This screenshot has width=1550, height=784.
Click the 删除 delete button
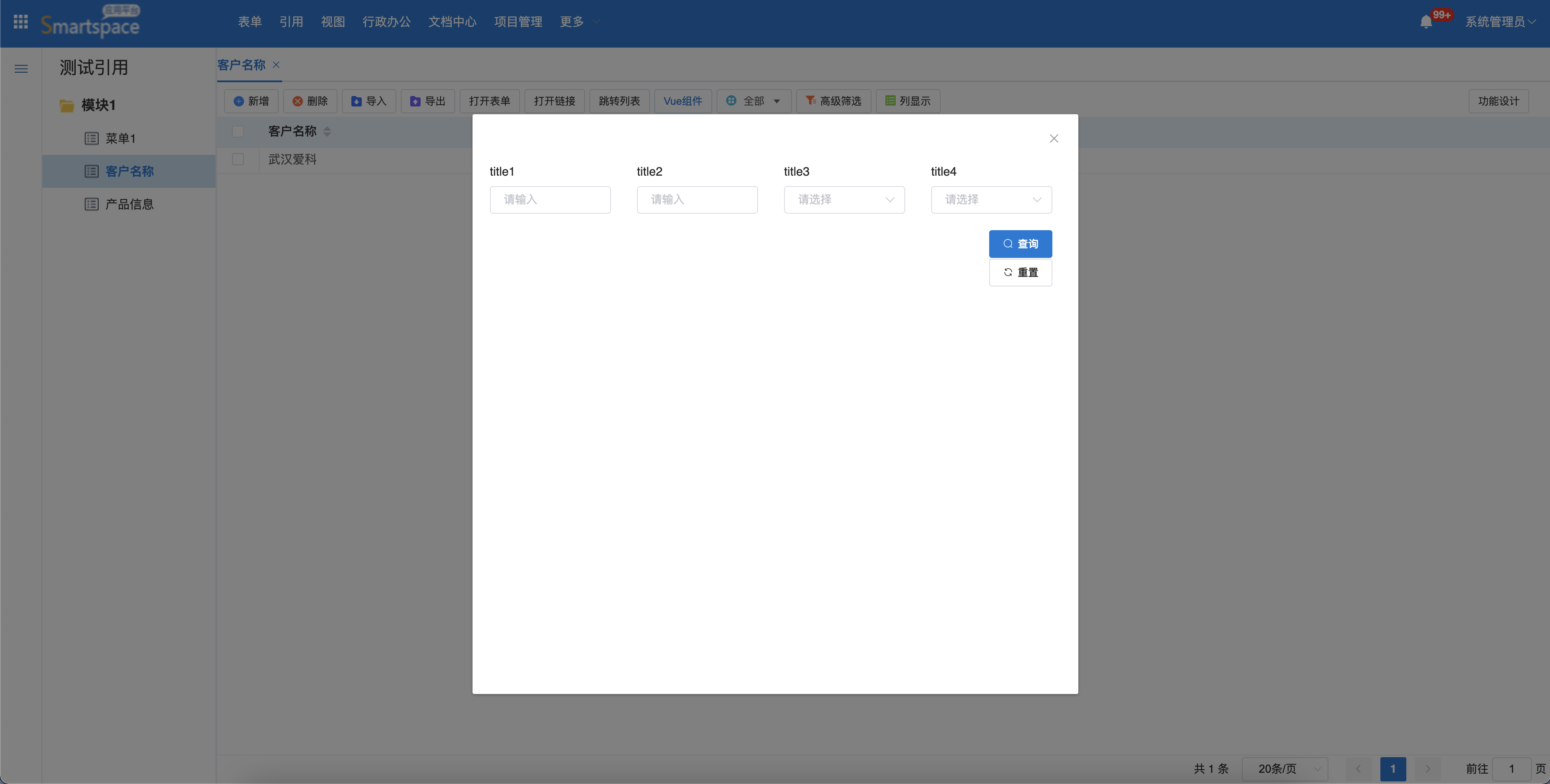tap(310, 101)
